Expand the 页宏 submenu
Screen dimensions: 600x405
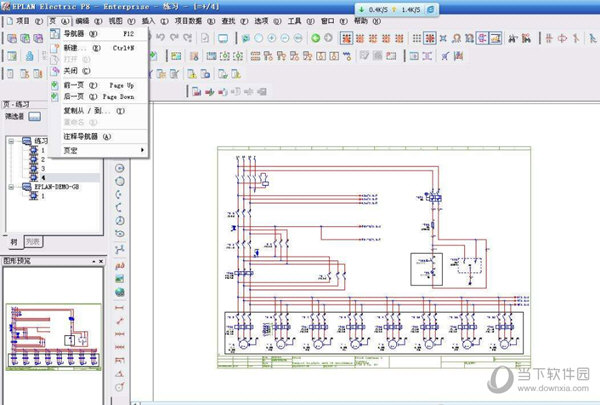click(x=99, y=150)
